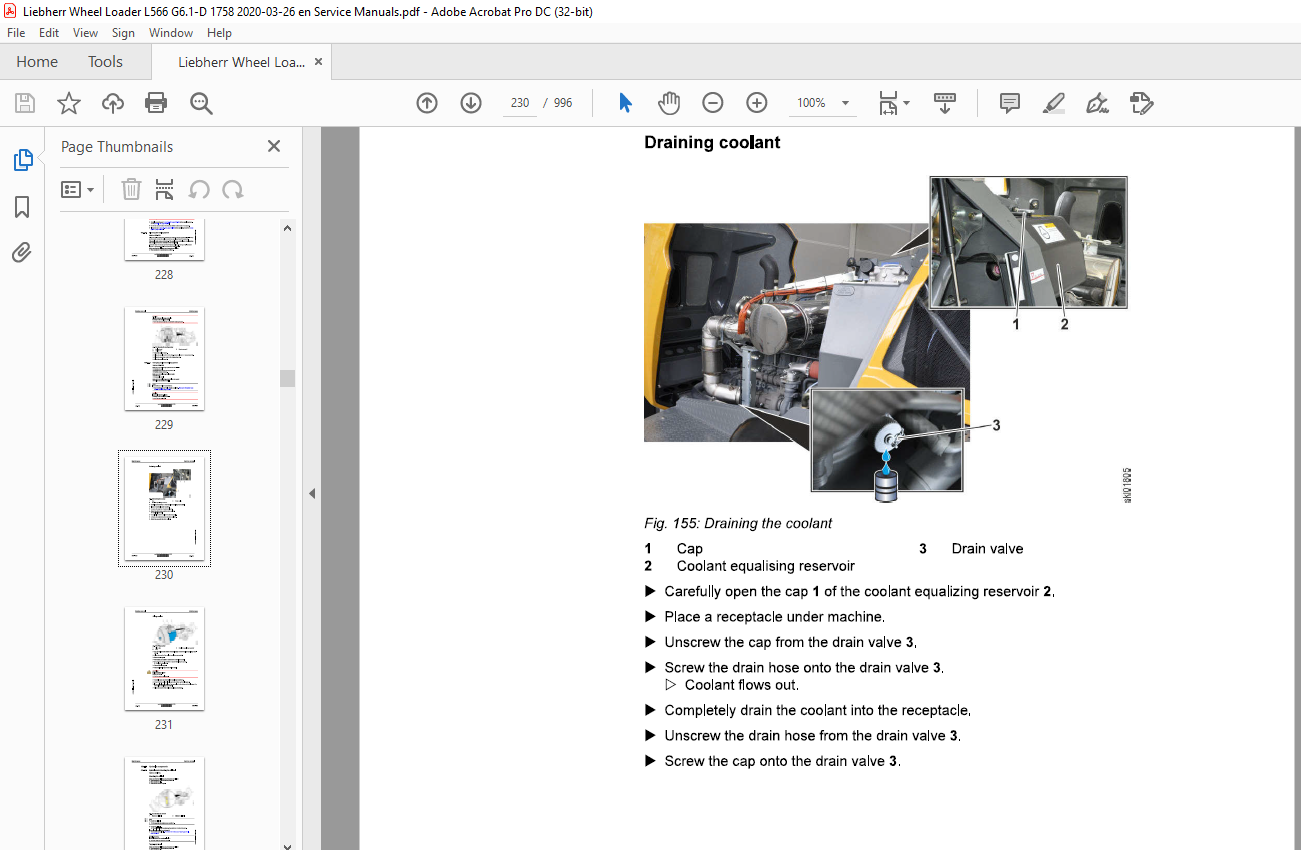The height and width of the screenshot is (850, 1301).
Task: Click the Request signatures stamp icon
Action: (x=1141, y=103)
